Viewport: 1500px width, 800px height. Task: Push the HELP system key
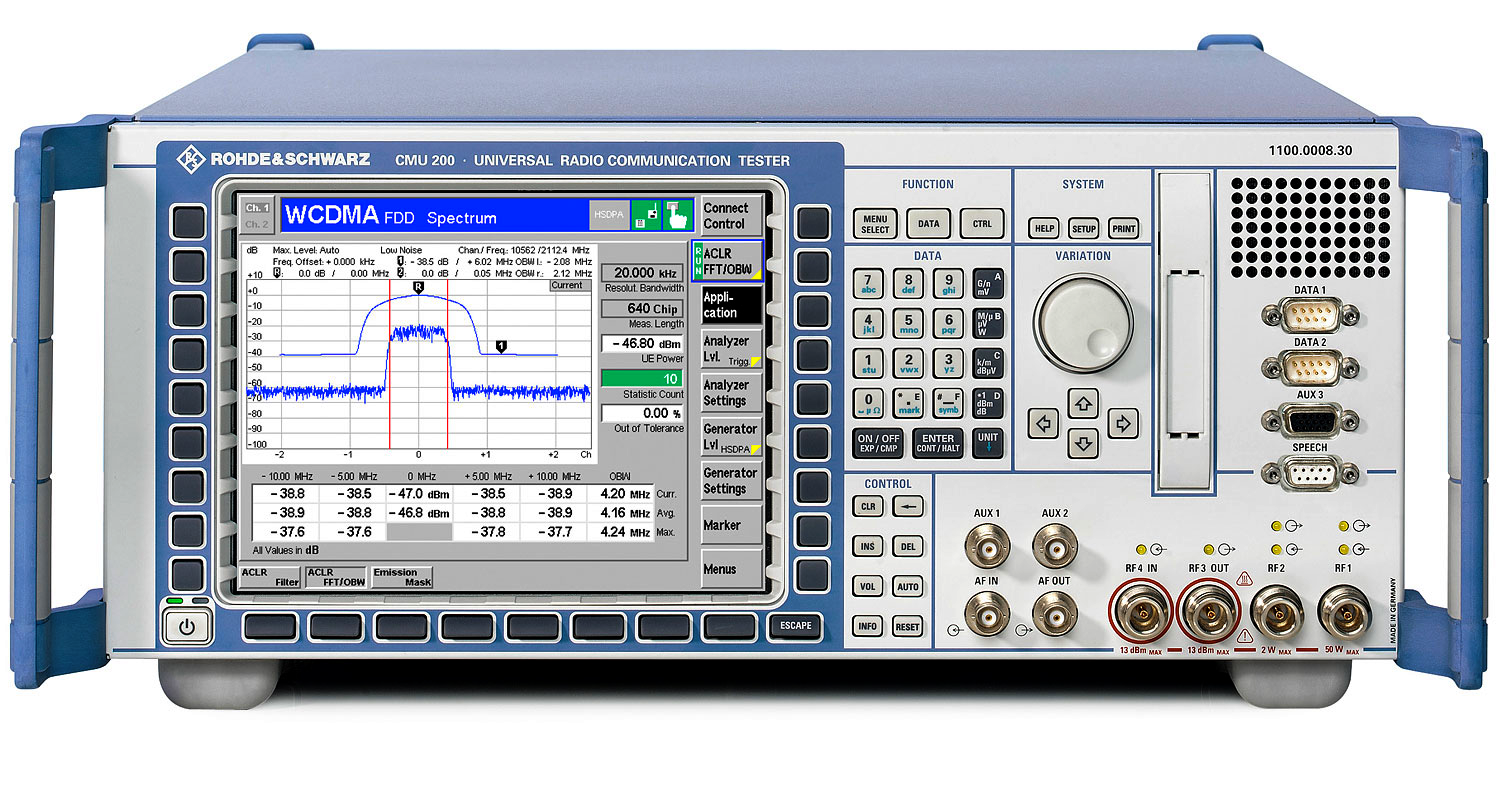[1044, 228]
